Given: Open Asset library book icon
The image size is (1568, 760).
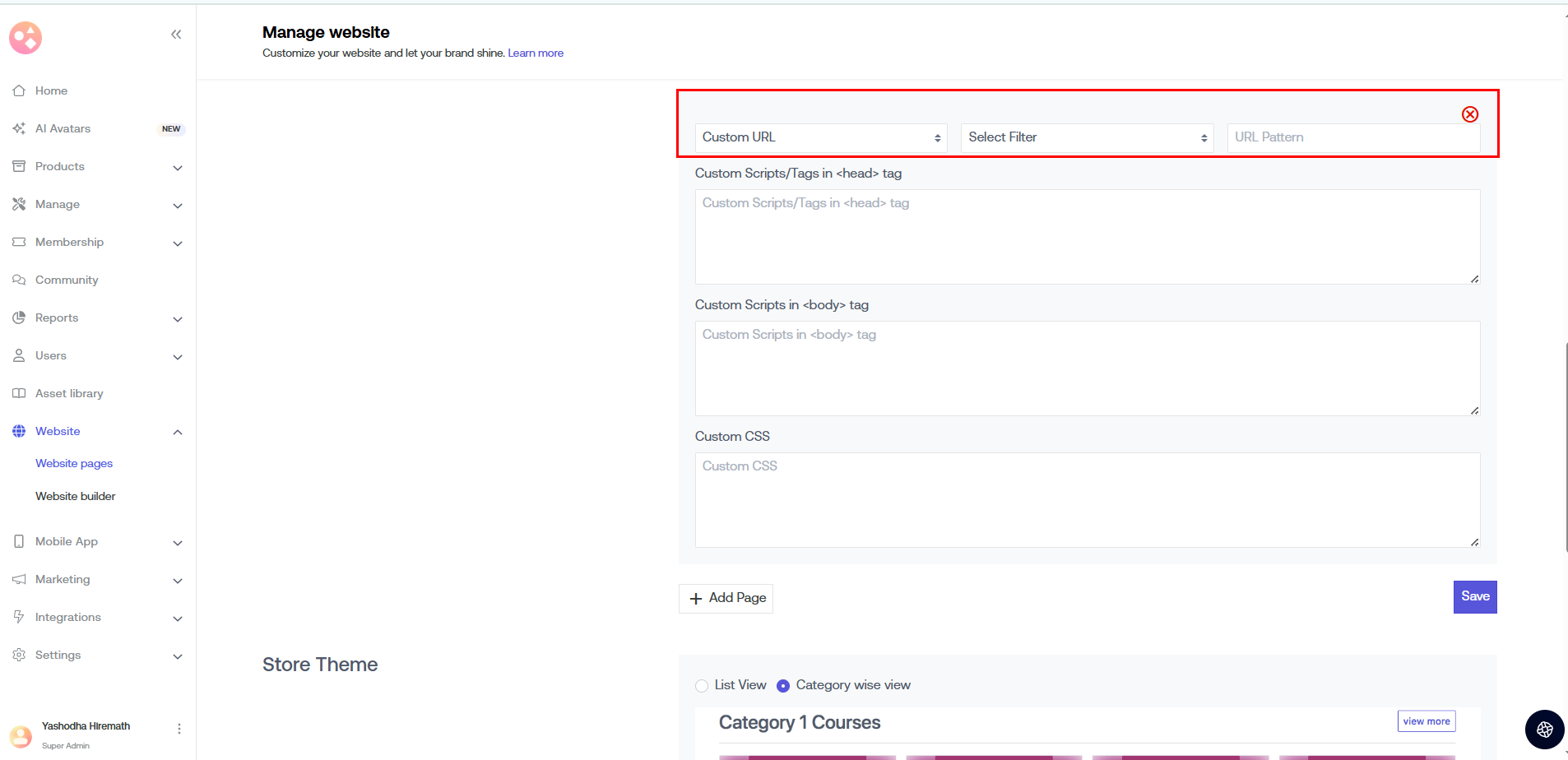Looking at the screenshot, I should tap(19, 393).
